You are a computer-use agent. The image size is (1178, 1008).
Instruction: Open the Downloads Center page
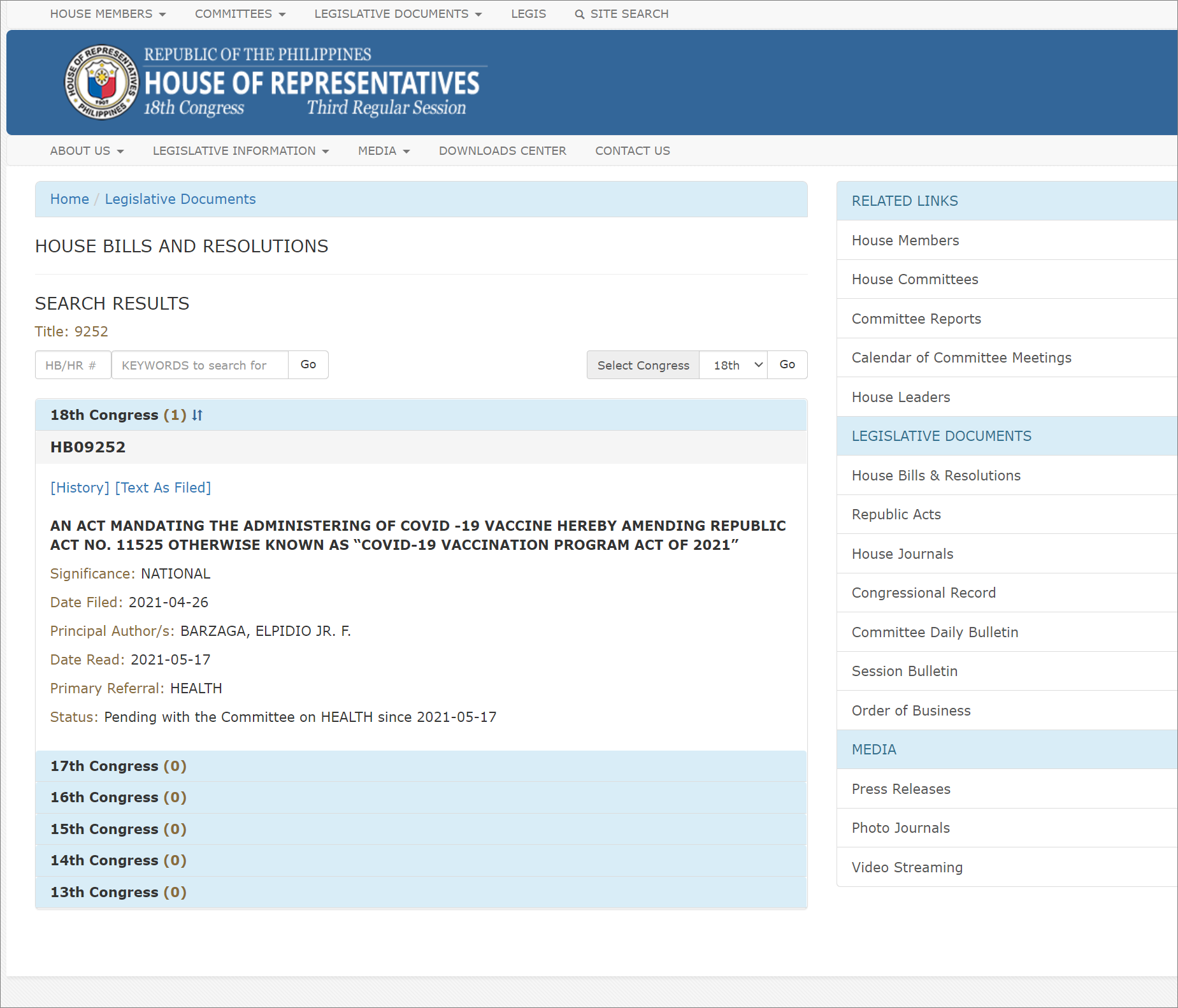(502, 151)
